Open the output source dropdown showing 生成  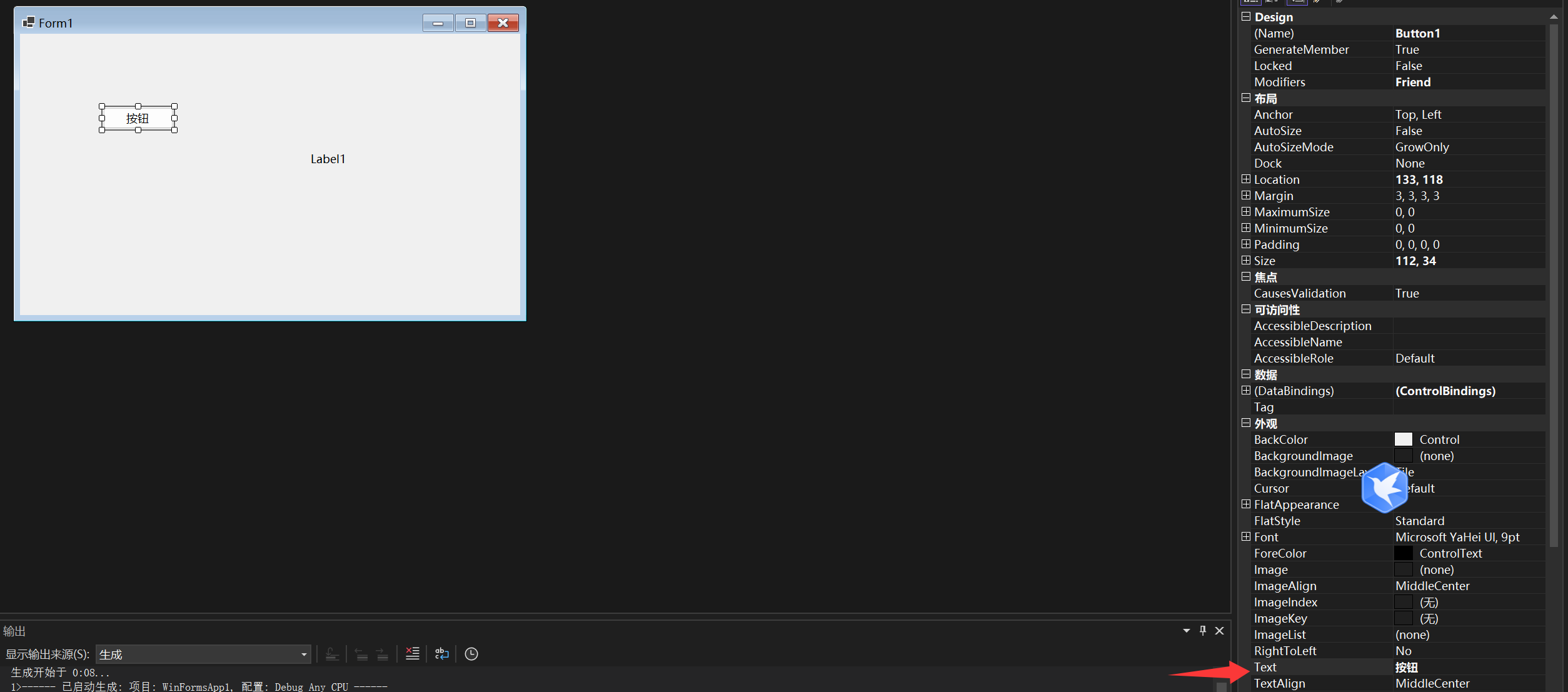tap(203, 654)
